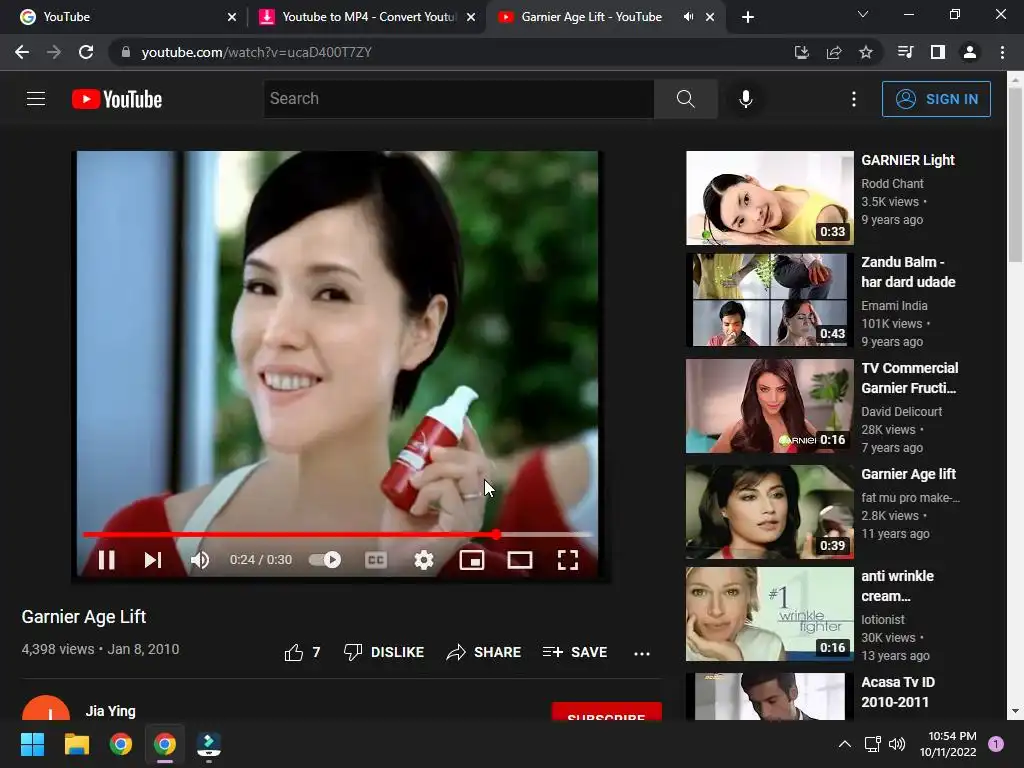
Task: Click the YouTube logo to go home
Action: point(117,99)
